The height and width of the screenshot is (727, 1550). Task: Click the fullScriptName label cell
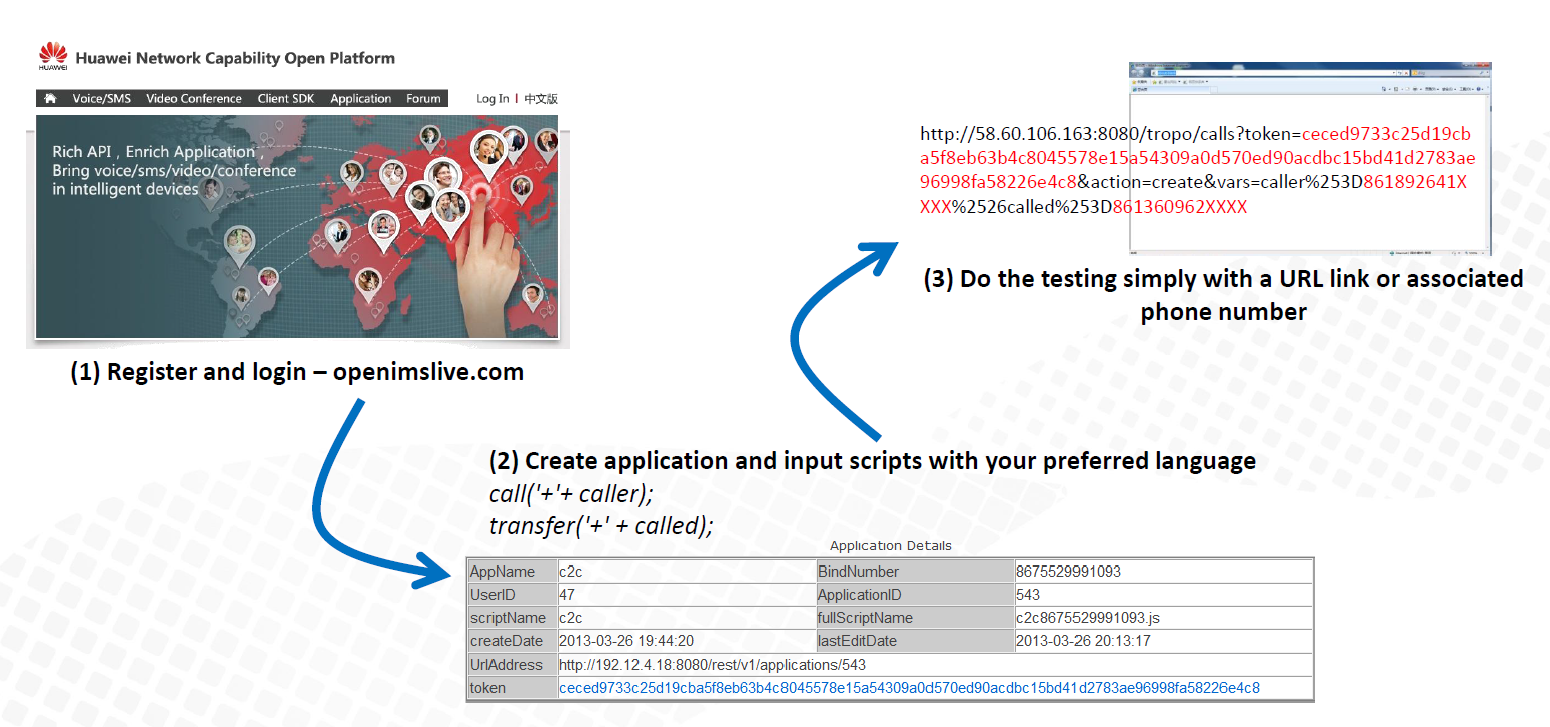[x=914, y=618]
